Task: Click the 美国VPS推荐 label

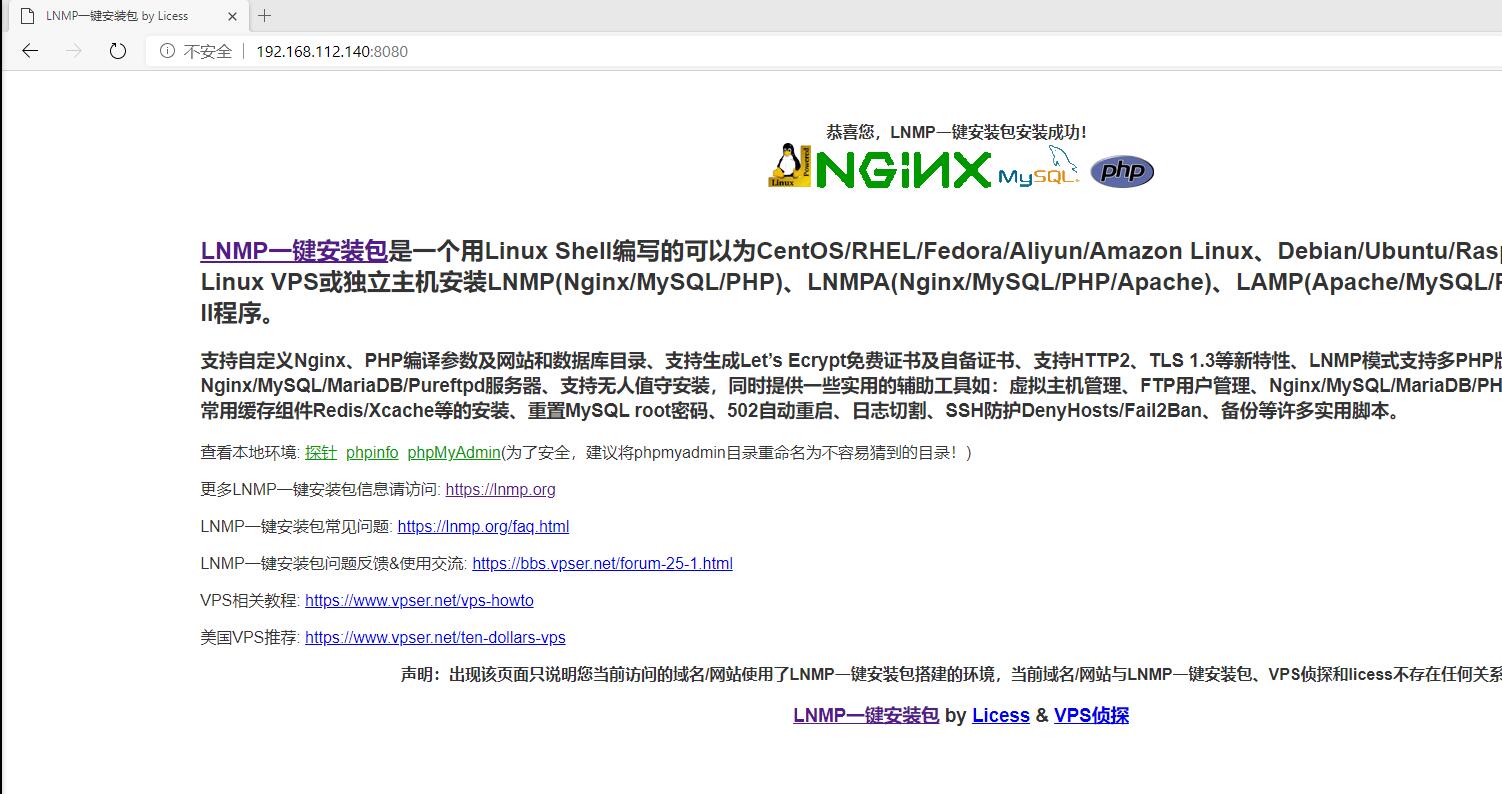Action: 250,638
